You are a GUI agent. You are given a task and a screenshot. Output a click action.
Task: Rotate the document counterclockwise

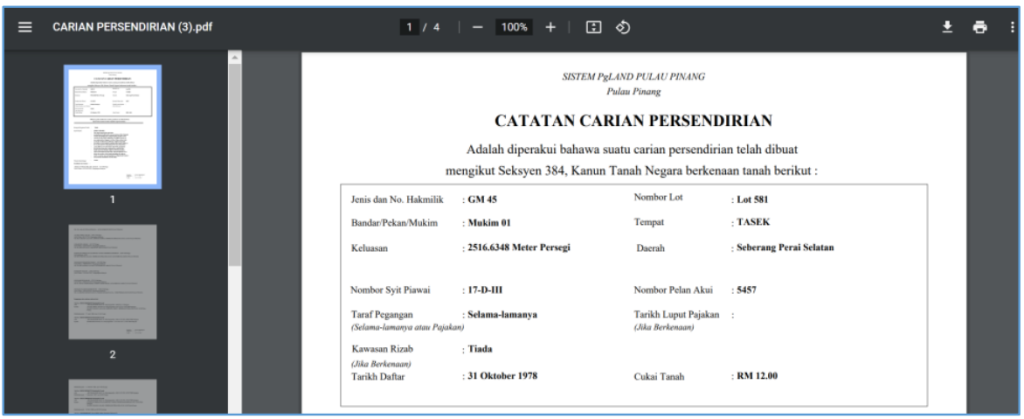click(x=622, y=27)
